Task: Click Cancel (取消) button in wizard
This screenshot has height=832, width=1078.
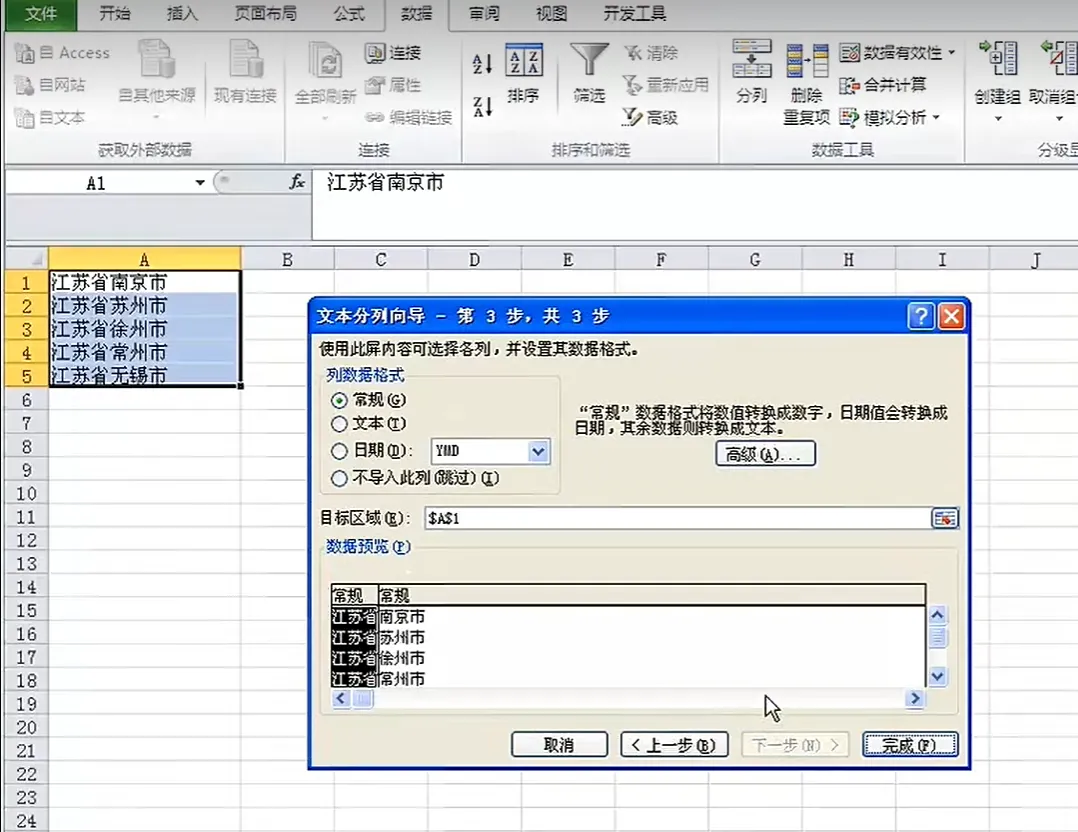Action: click(559, 745)
